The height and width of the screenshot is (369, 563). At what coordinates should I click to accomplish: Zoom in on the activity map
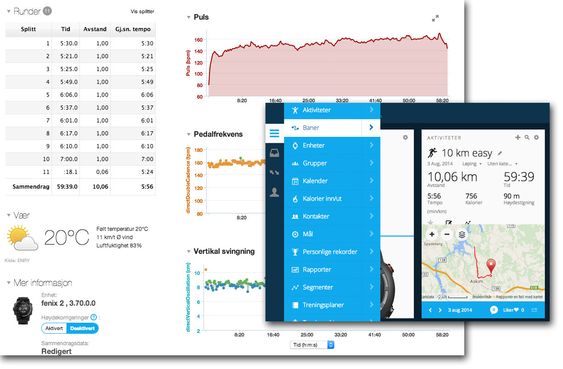point(432,234)
